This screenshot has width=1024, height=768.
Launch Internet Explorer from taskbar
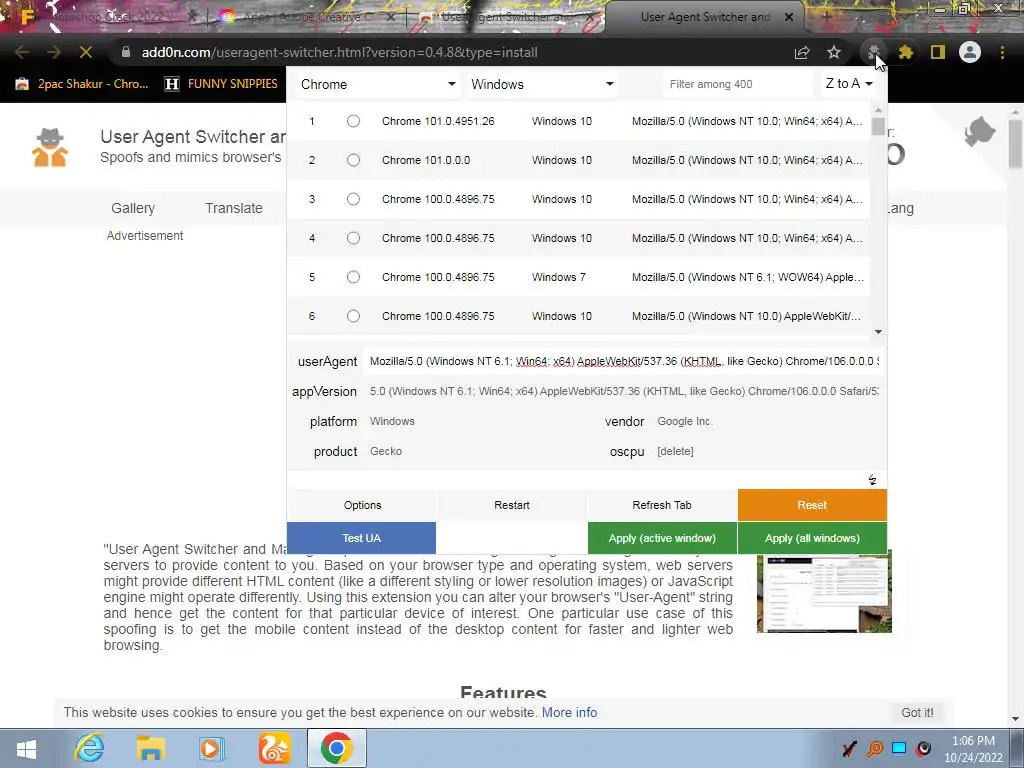[x=89, y=748]
